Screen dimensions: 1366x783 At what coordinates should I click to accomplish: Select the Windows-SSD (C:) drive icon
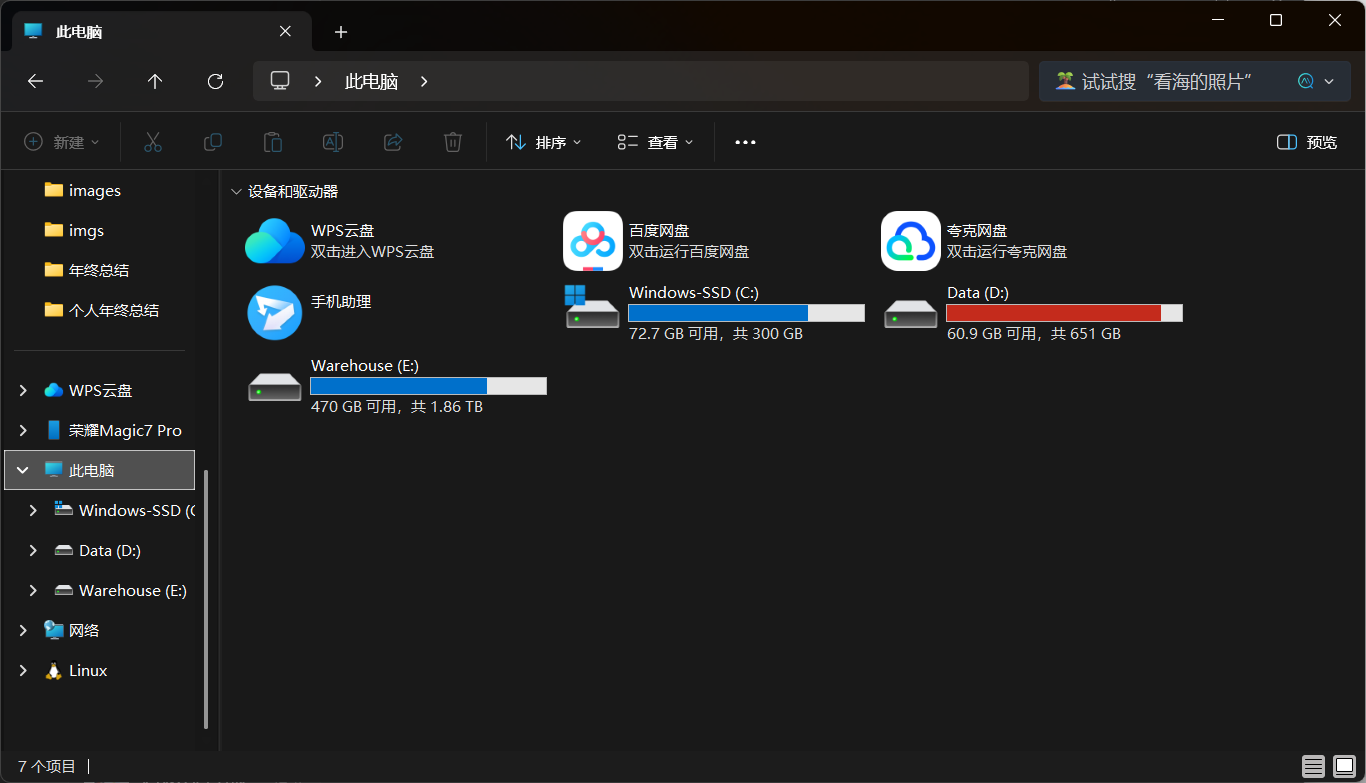(x=593, y=308)
